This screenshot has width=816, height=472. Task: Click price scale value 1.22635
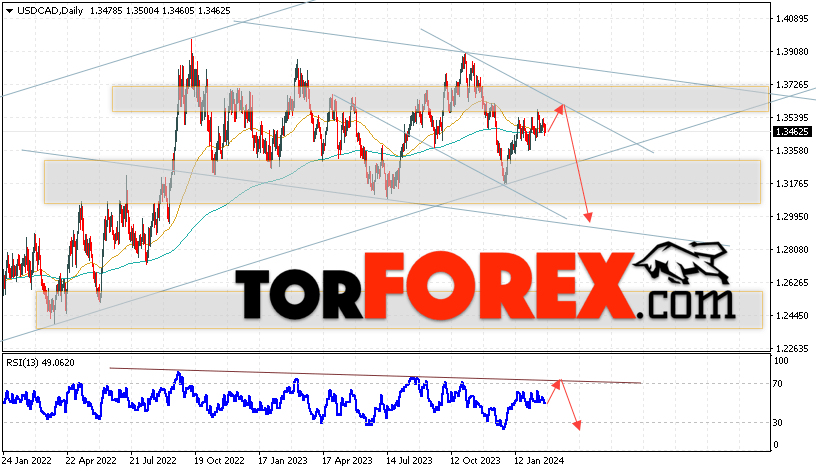click(792, 349)
